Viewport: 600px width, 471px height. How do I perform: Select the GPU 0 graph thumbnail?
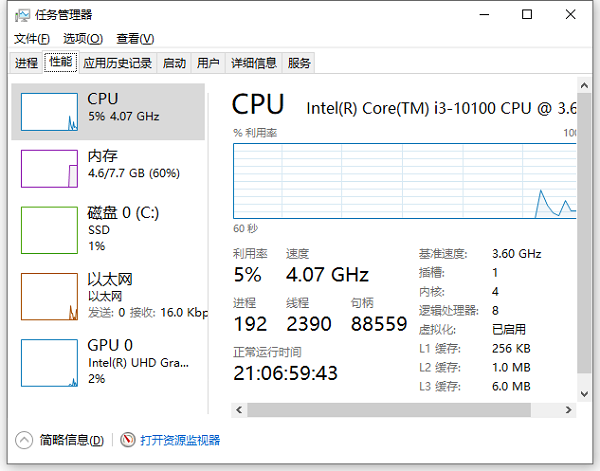pos(49,360)
